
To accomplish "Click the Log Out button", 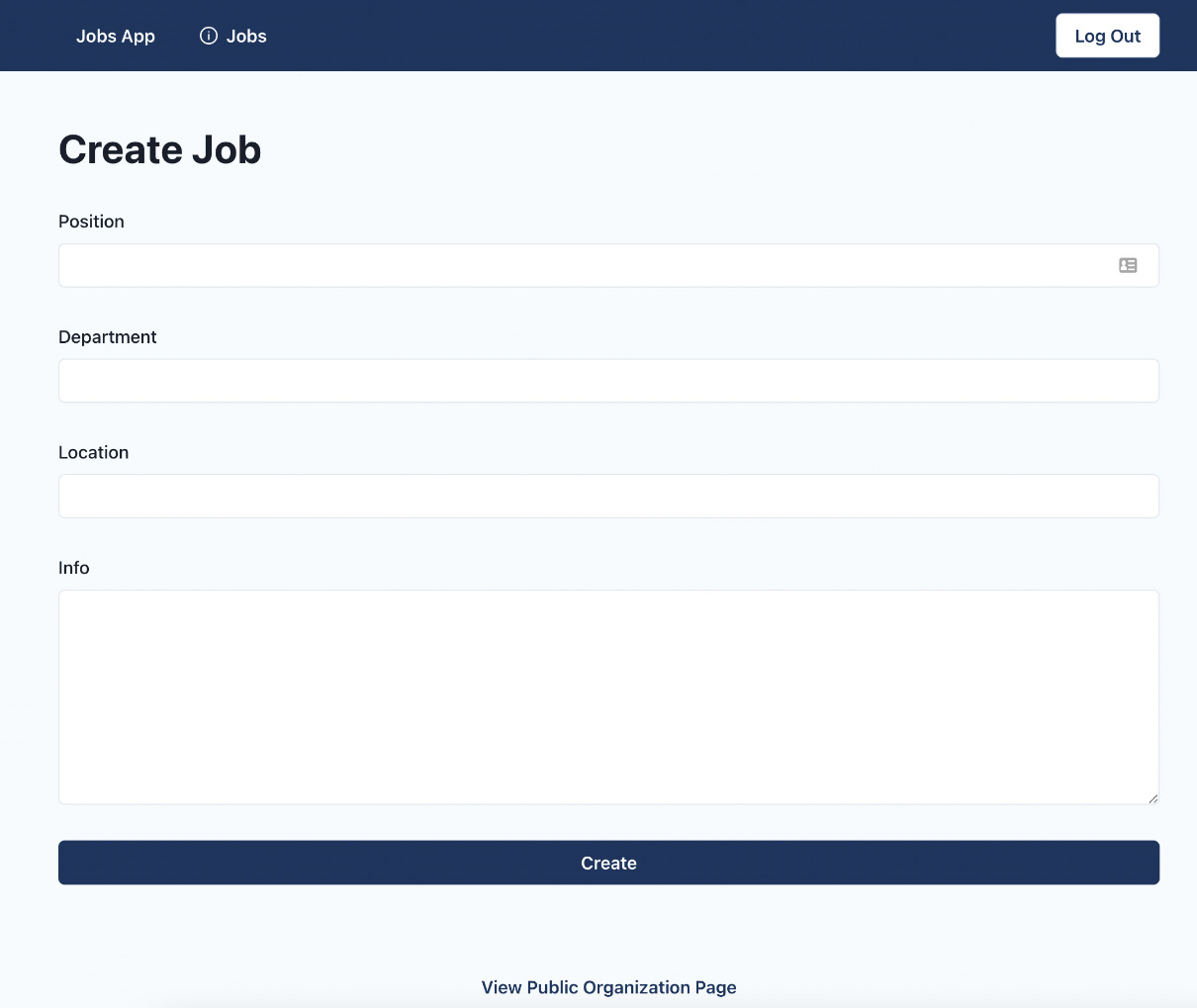I will [1107, 36].
